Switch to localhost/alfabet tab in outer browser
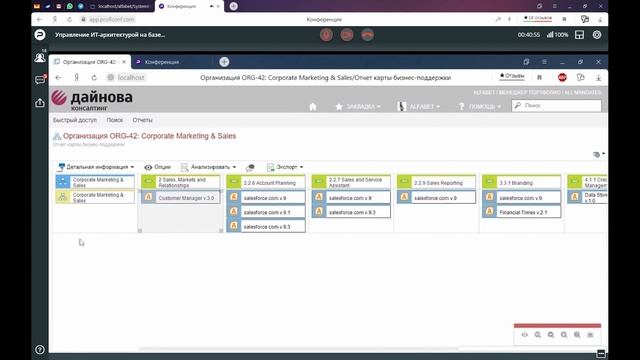 click(120, 7)
